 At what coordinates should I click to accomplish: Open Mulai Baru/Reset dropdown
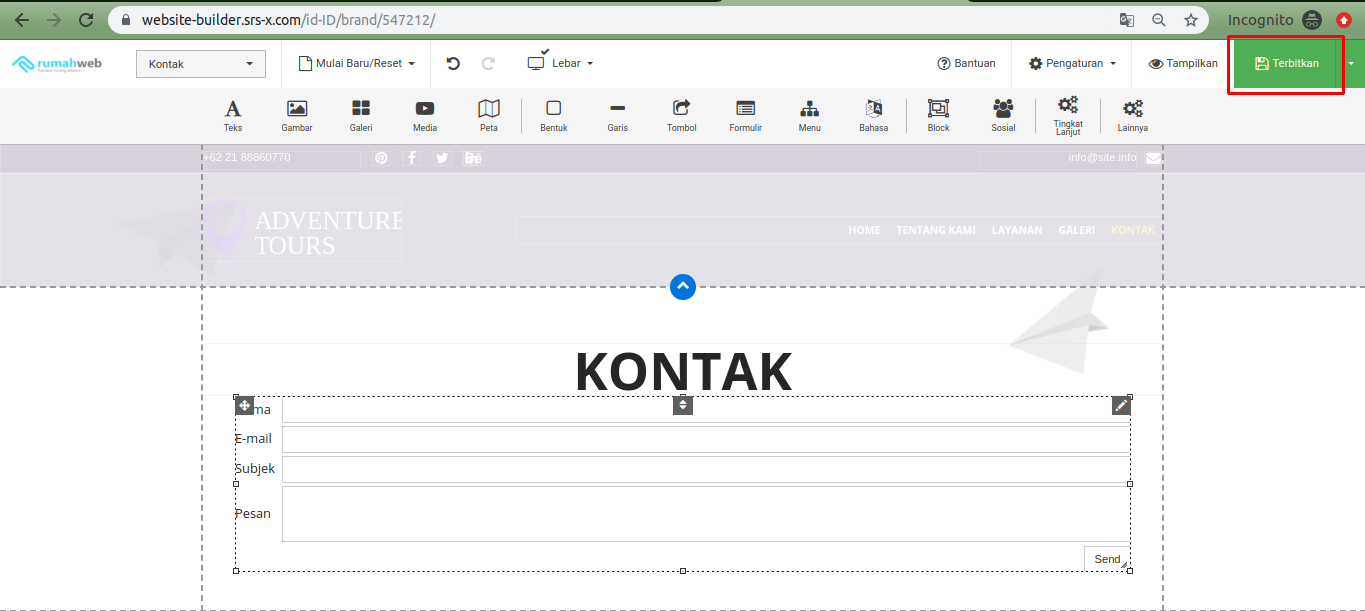tap(357, 63)
